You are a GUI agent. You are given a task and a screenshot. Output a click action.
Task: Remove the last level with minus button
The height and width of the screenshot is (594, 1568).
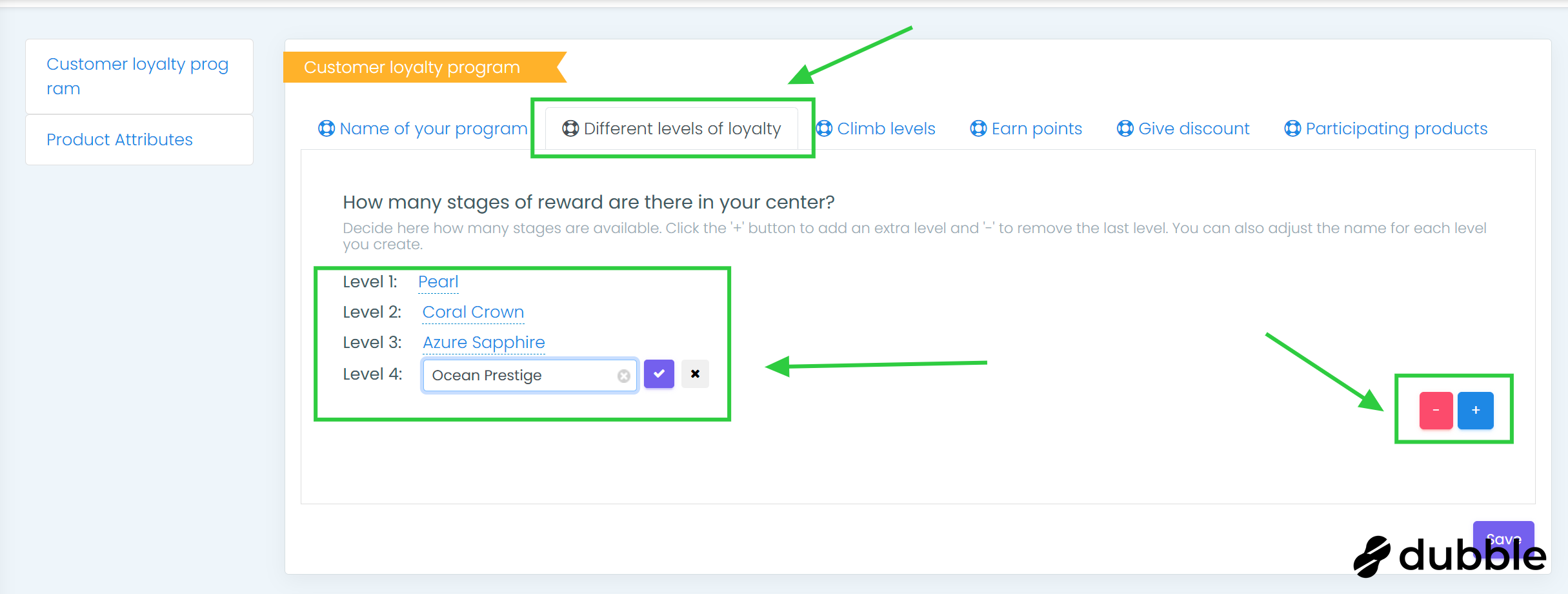(1436, 410)
